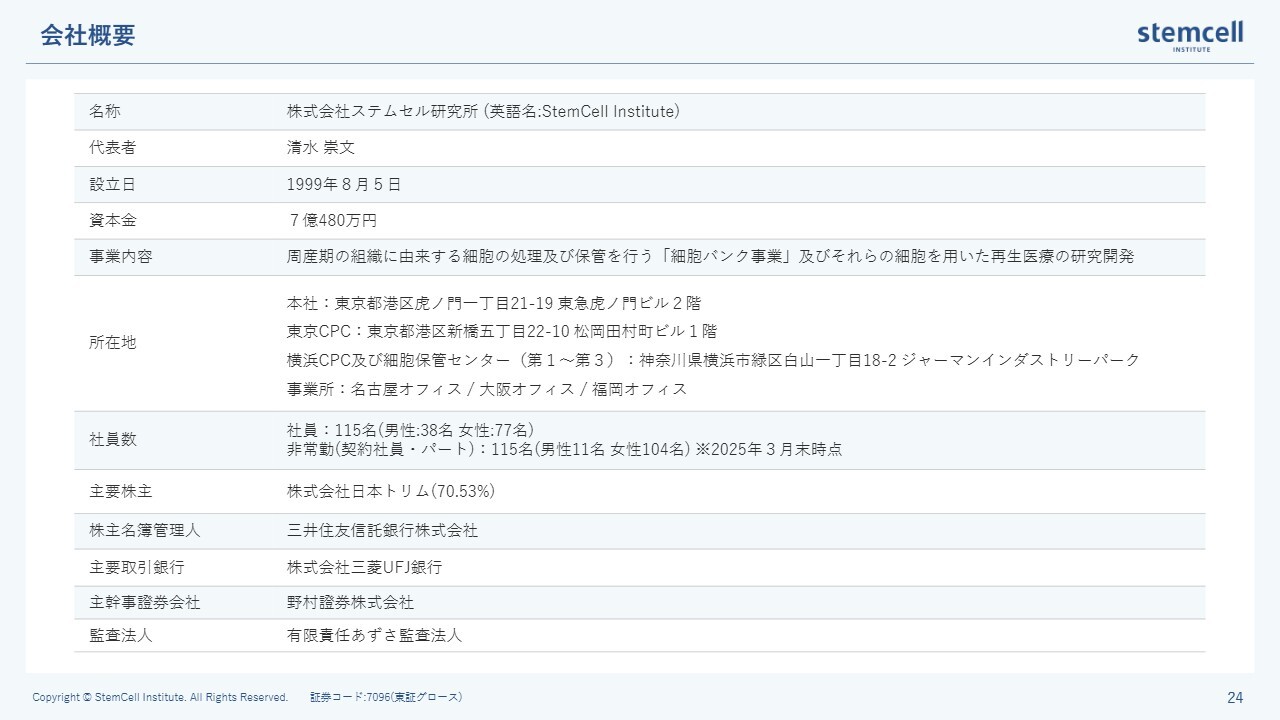Select 野村證券株式会社 text
The height and width of the screenshot is (720, 1280).
(351, 603)
